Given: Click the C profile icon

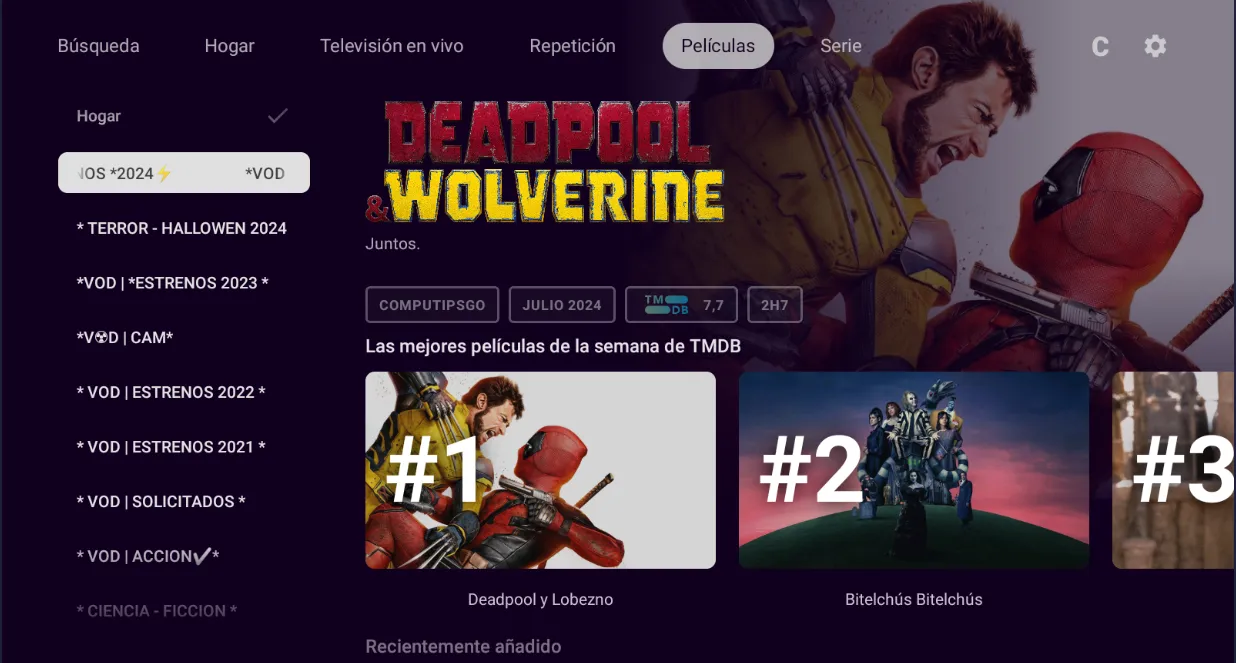Looking at the screenshot, I should [x=1100, y=47].
